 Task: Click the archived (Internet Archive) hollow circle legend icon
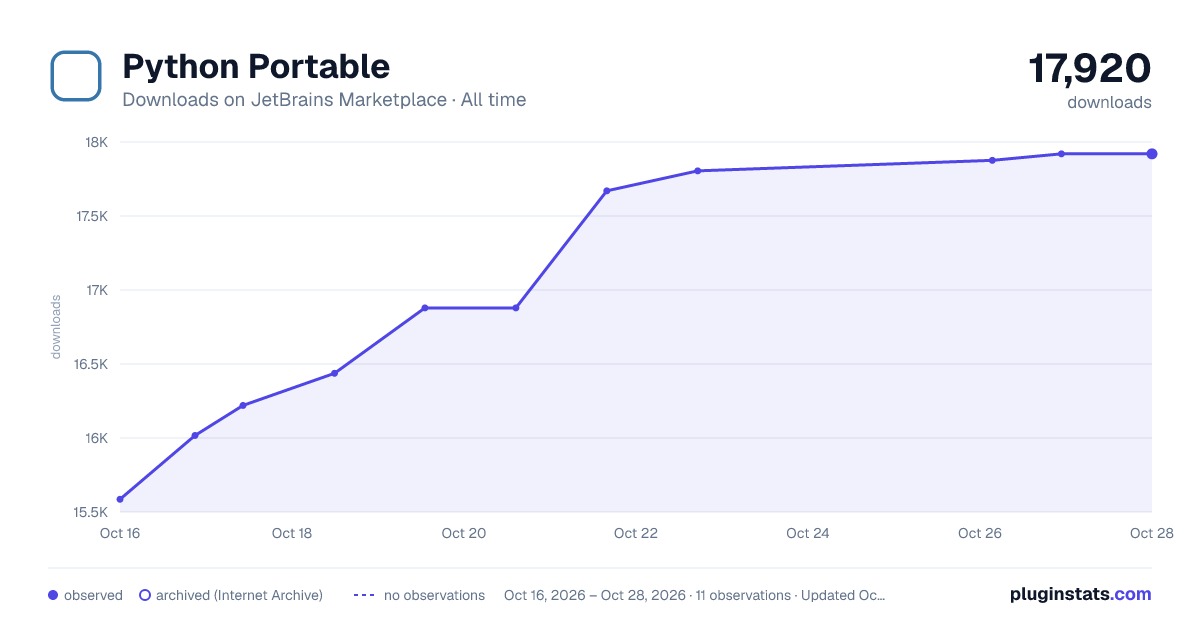145,595
